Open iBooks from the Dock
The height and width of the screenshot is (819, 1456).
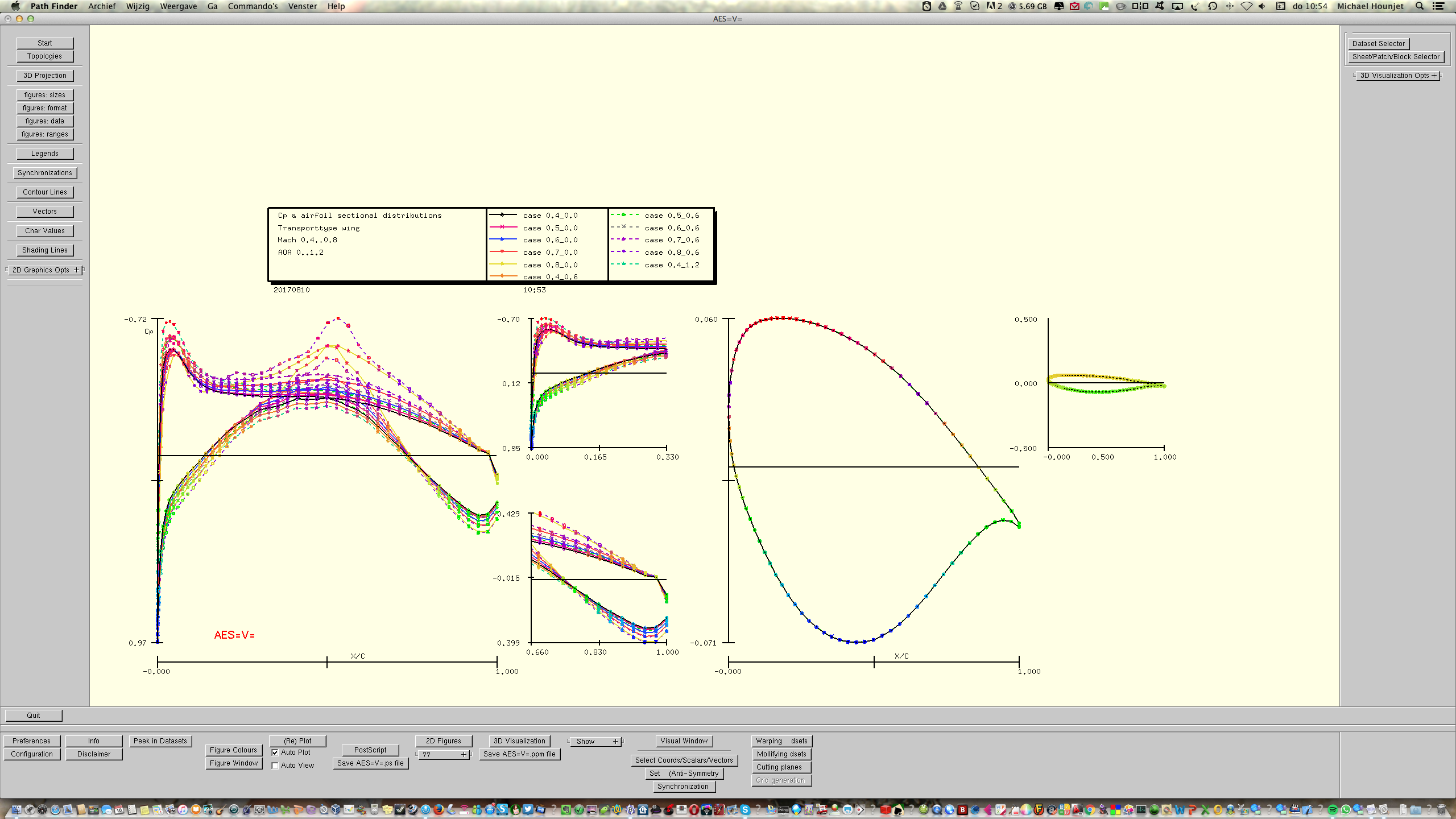tap(196, 809)
